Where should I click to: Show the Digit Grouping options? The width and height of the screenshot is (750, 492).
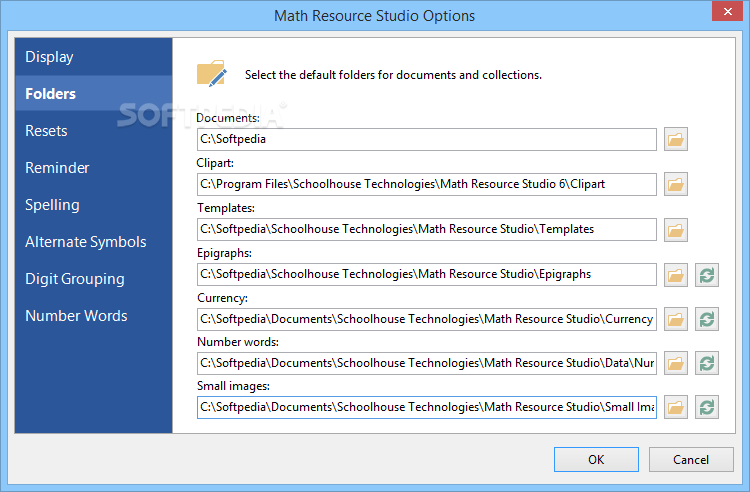click(93, 279)
